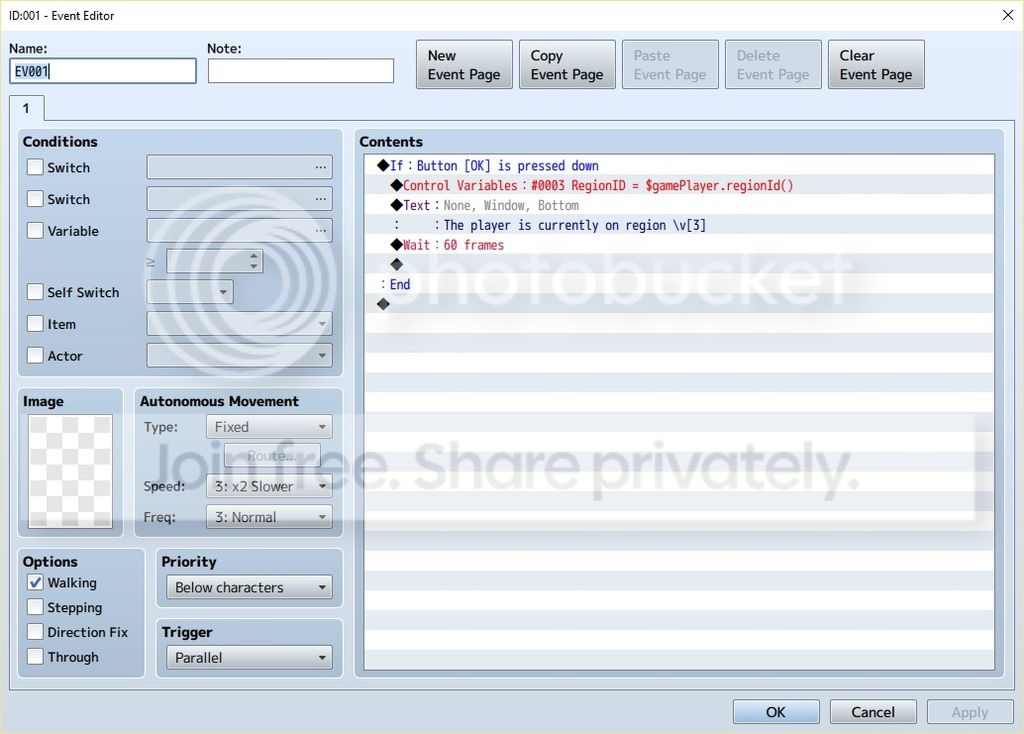The height and width of the screenshot is (734, 1024).
Task: Focus the Note input field
Action: 301,71
